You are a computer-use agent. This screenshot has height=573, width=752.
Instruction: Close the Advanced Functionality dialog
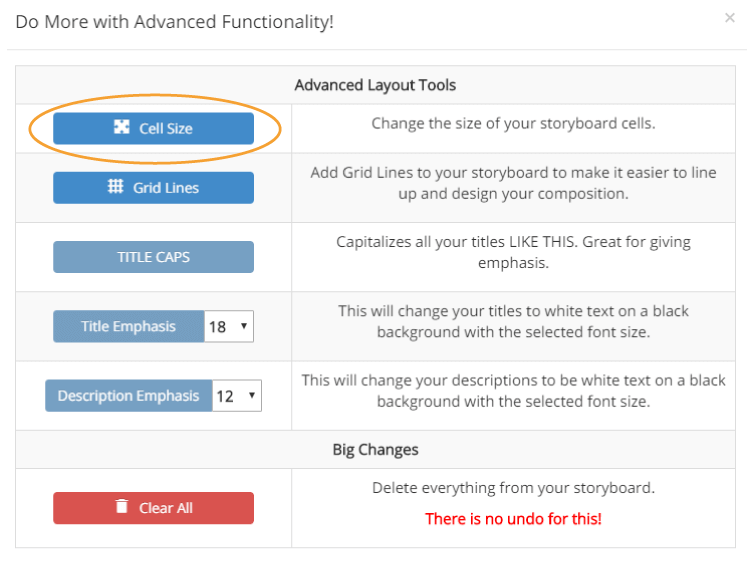(x=729, y=18)
